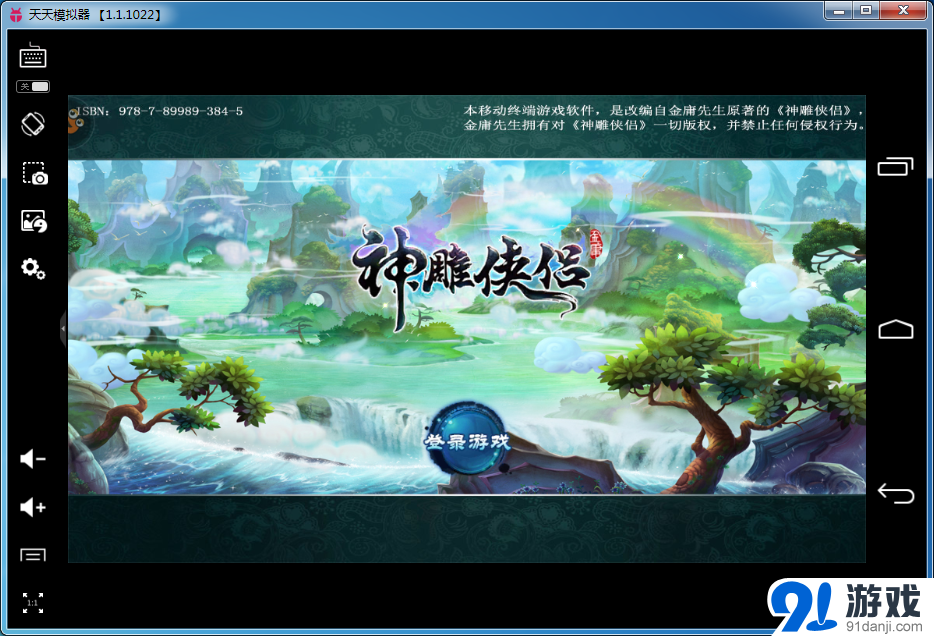The image size is (934, 636).
Task: Minimize the emulator window
Action: tap(838, 10)
